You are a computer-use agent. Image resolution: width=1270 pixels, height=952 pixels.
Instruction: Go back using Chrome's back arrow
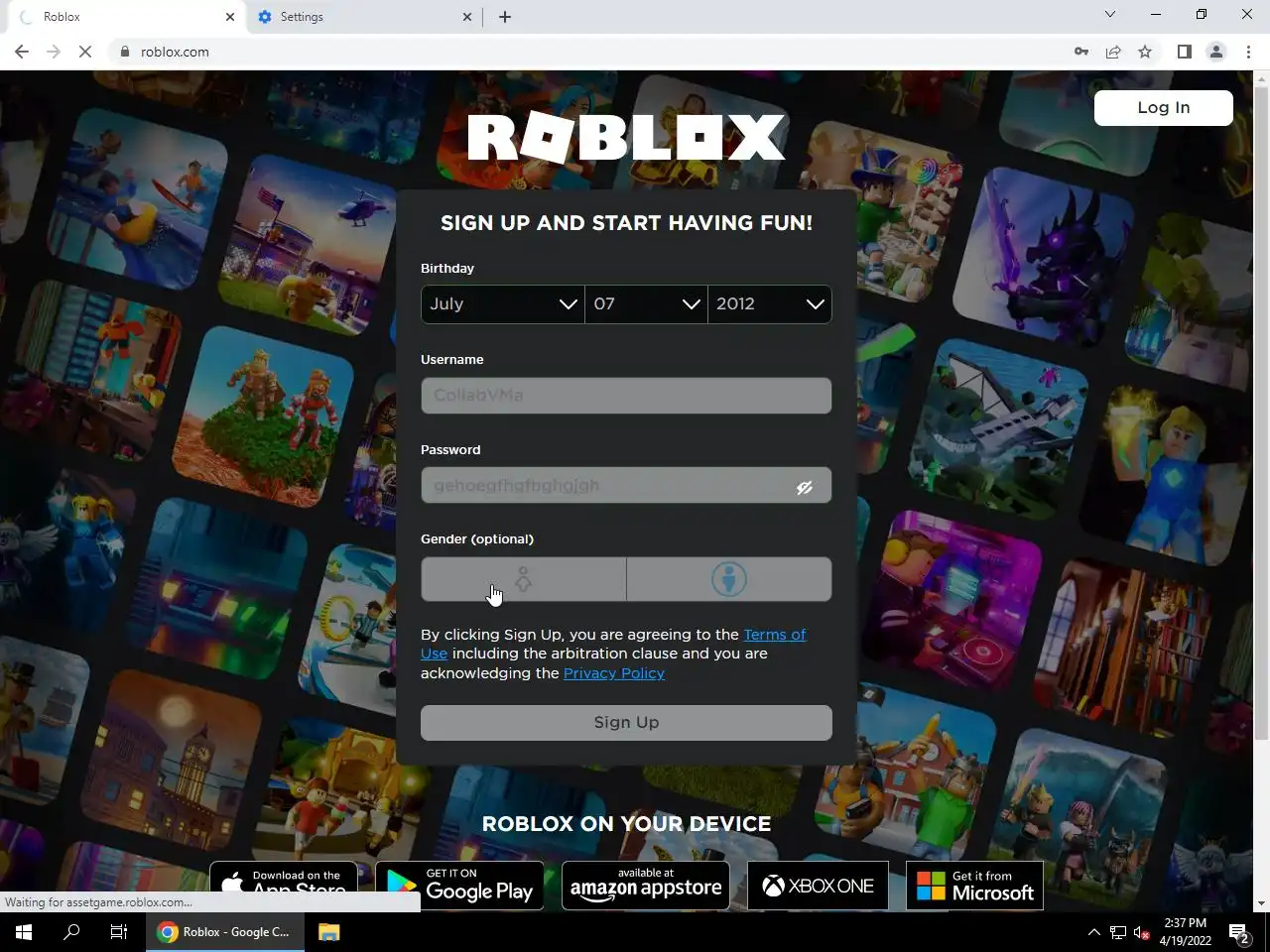[x=22, y=52]
